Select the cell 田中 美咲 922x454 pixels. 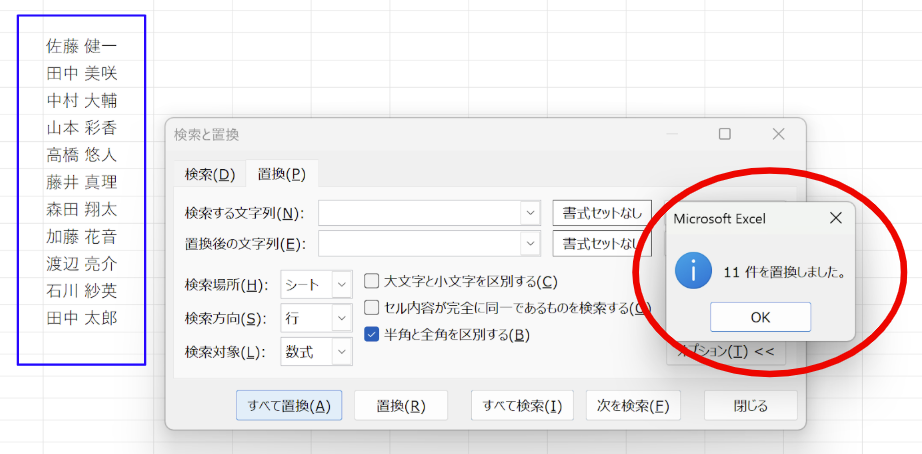coord(82,74)
